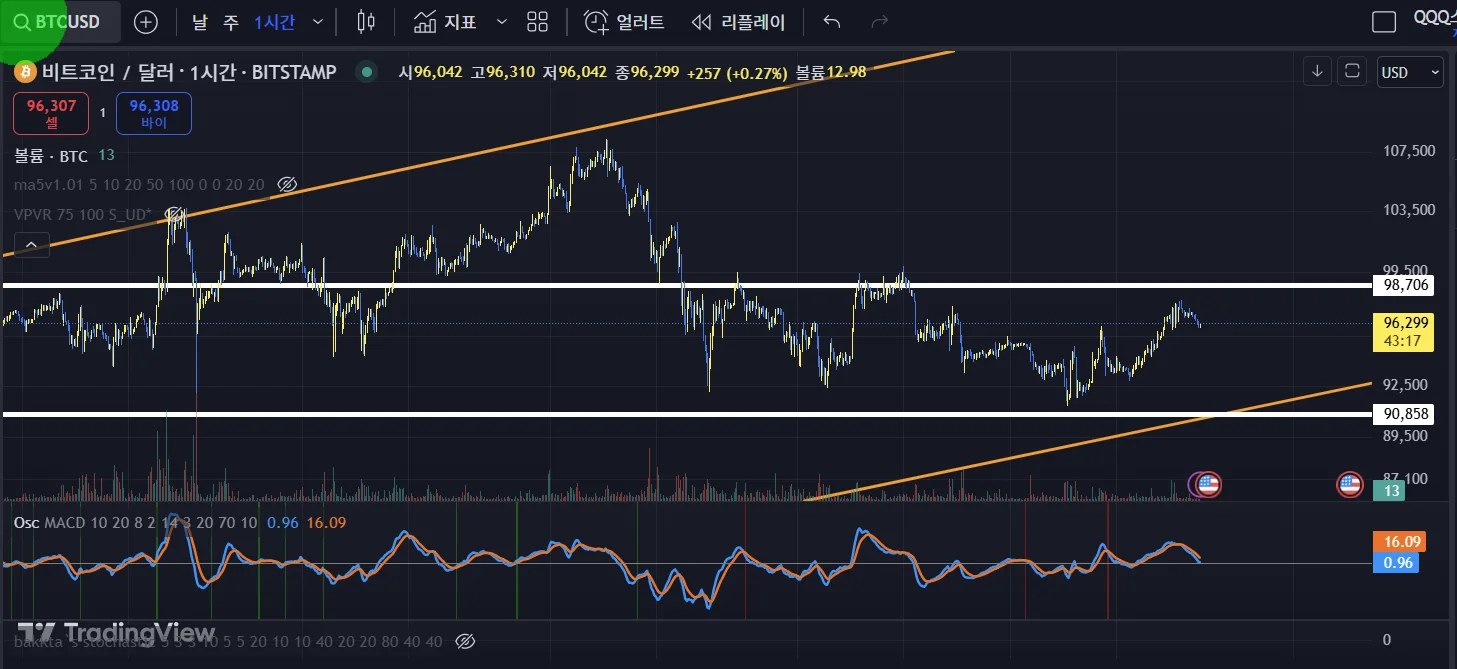This screenshot has width=1457, height=669.
Task: Unhide the bakkta's stochastic indicator
Action: pyautogui.click(x=464, y=641)
